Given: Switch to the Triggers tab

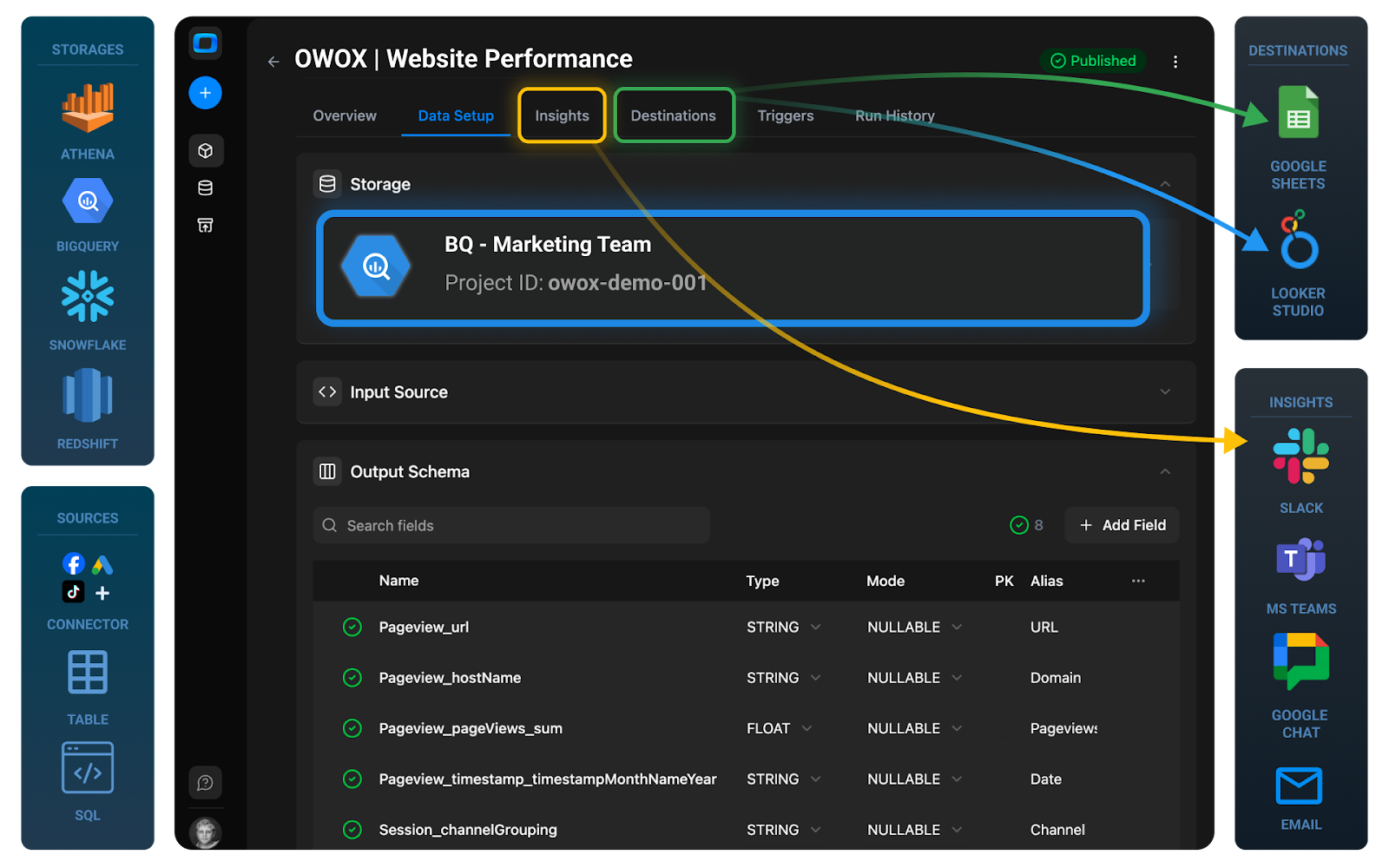Looking at the screenshot, I should pyautogui.click(x=784, y=115).
